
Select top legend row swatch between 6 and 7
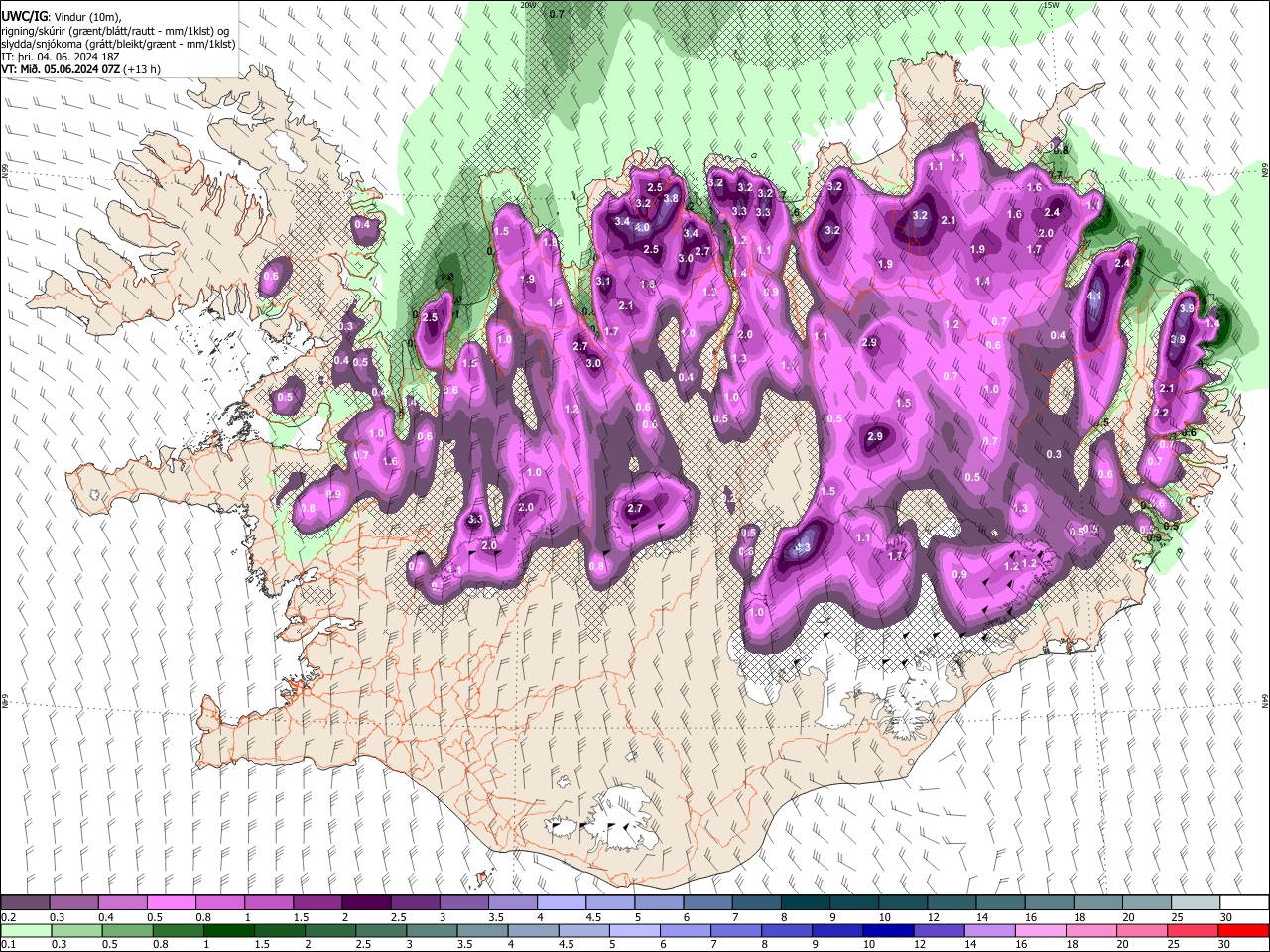[707, 903]
